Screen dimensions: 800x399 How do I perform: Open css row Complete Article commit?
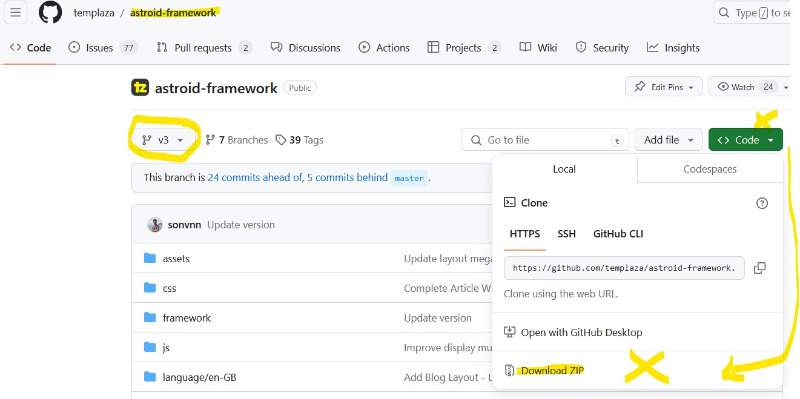pyautogui.click(x=448, y=288)
